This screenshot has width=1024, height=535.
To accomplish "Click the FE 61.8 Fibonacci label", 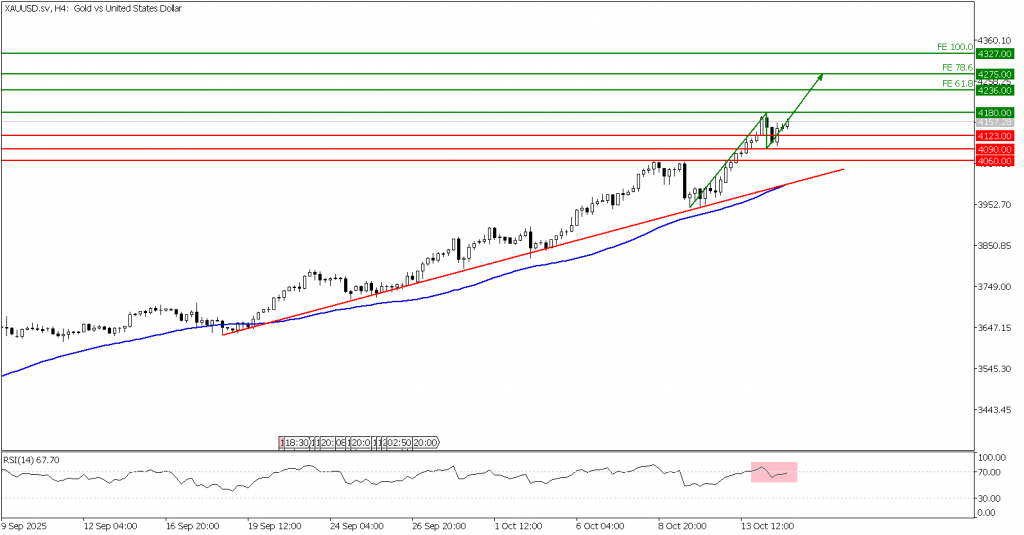I will (957, 84).
